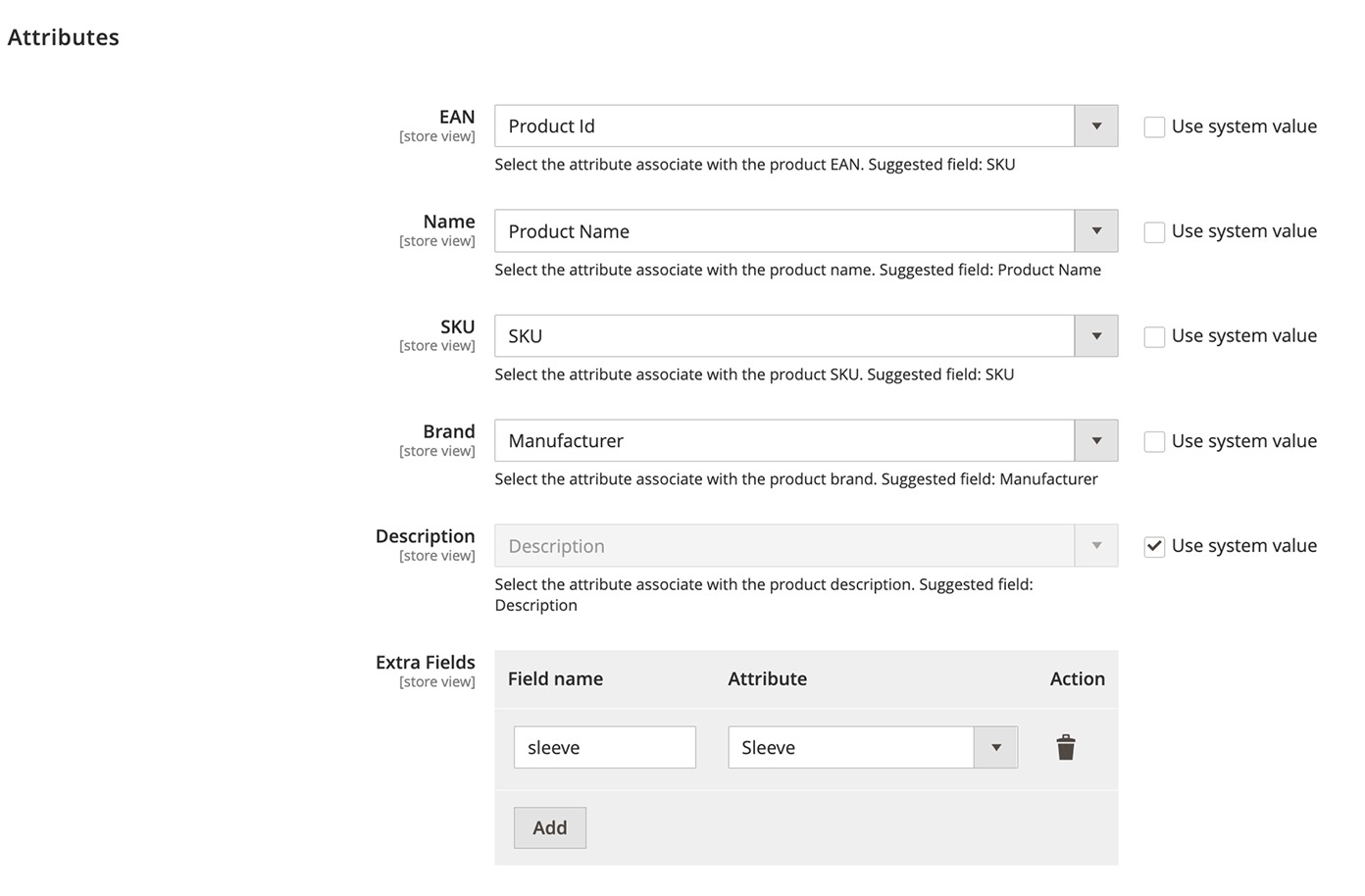Click the SKU field label
The width and height of the screenshot is (1365, 896).
(x=458, y=326)
